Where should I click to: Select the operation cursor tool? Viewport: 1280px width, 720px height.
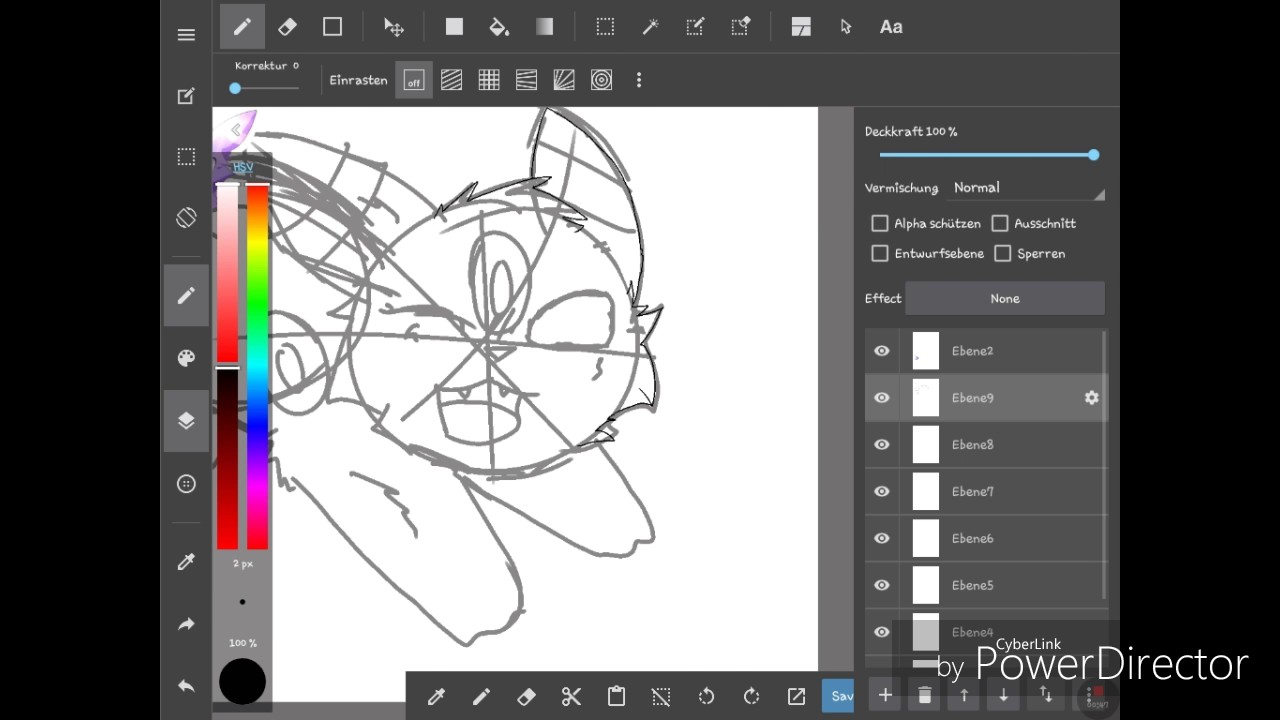[846, 27]
